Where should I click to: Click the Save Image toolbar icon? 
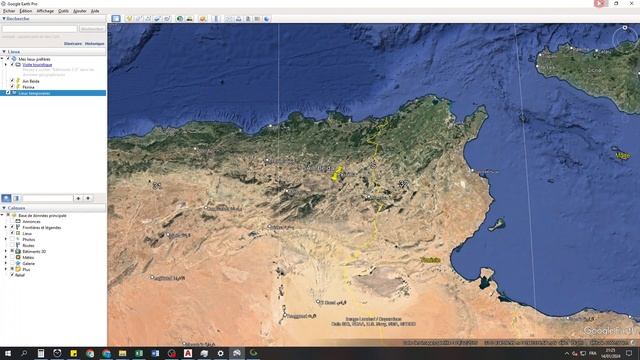coord(248,19)
